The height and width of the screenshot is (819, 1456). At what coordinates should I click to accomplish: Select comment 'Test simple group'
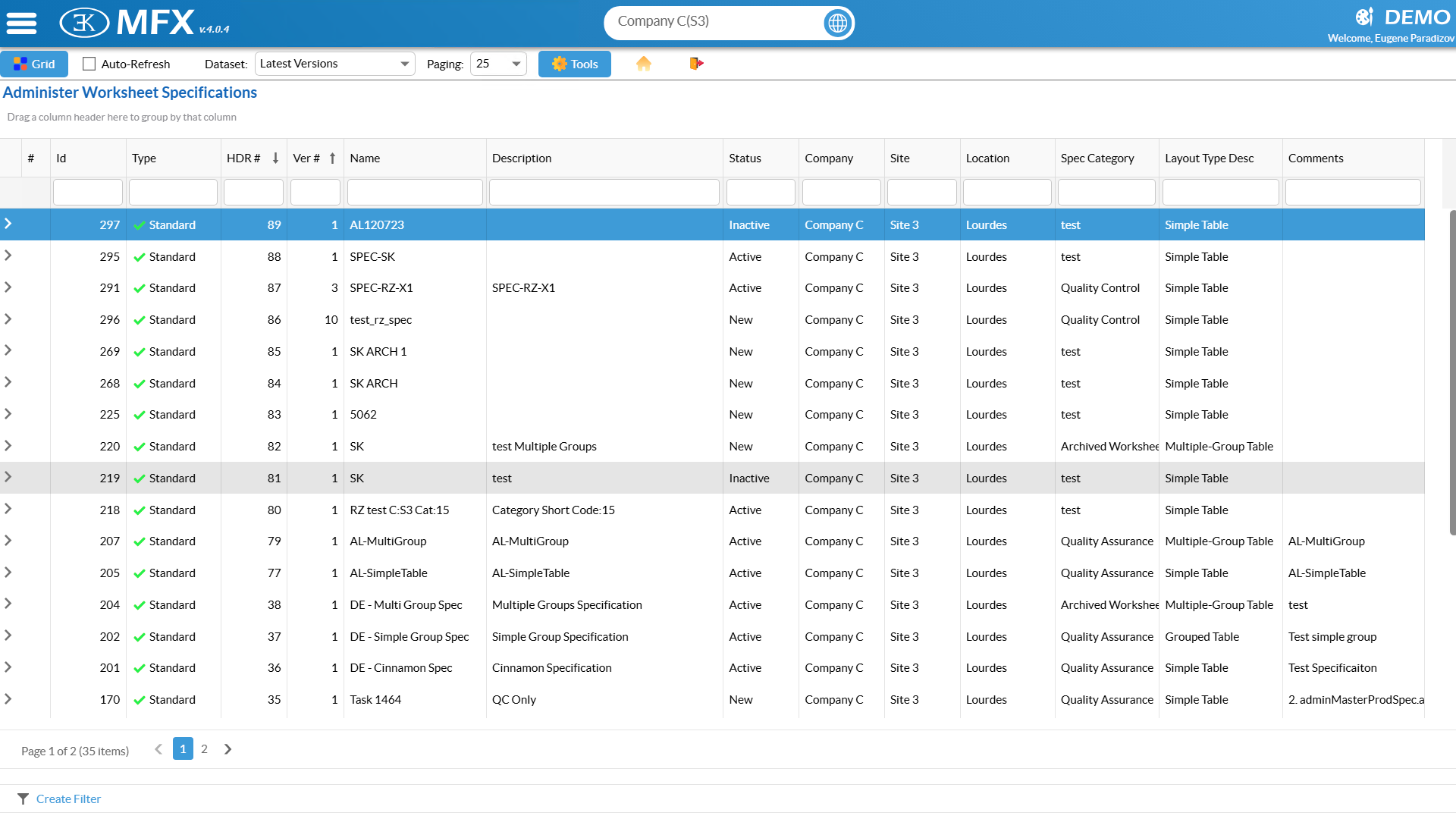(1353, 637)
